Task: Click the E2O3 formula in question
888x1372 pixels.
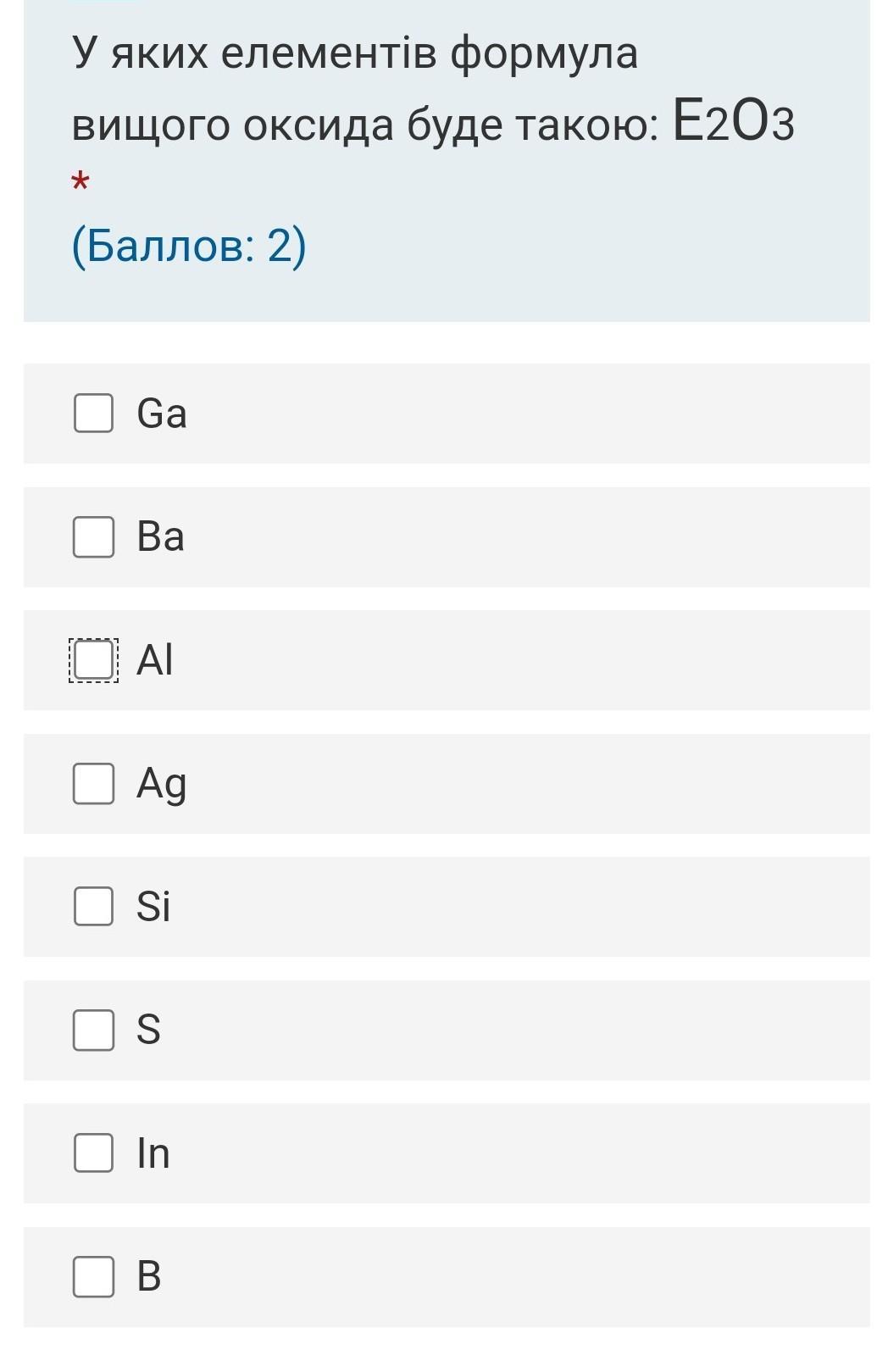Action: (x=734, y=123)
